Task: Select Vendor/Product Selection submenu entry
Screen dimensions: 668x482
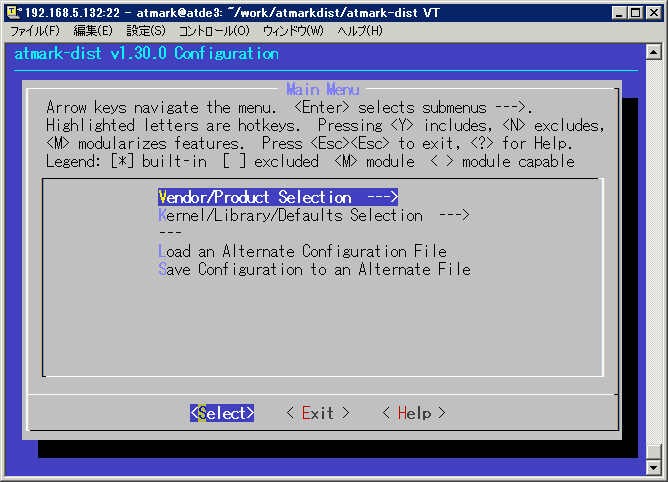Action: click(278, 197)
